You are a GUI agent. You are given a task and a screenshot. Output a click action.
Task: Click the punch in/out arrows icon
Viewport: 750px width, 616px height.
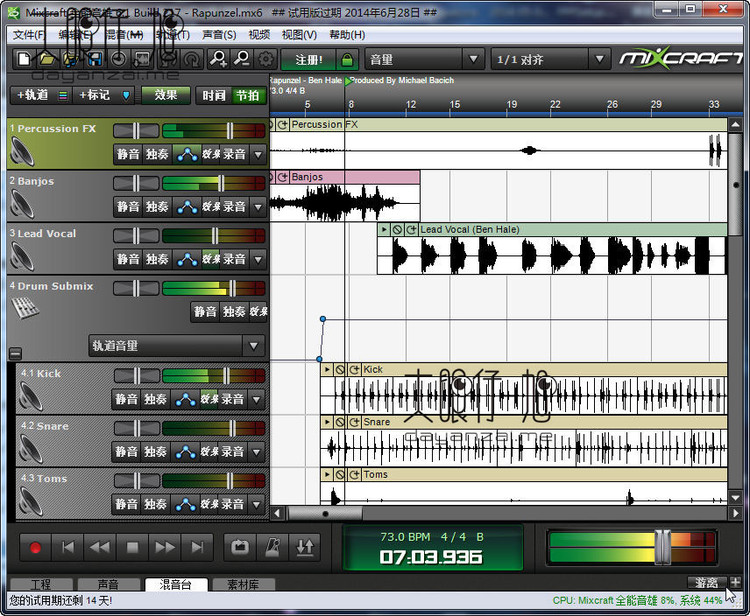(305, 547)
